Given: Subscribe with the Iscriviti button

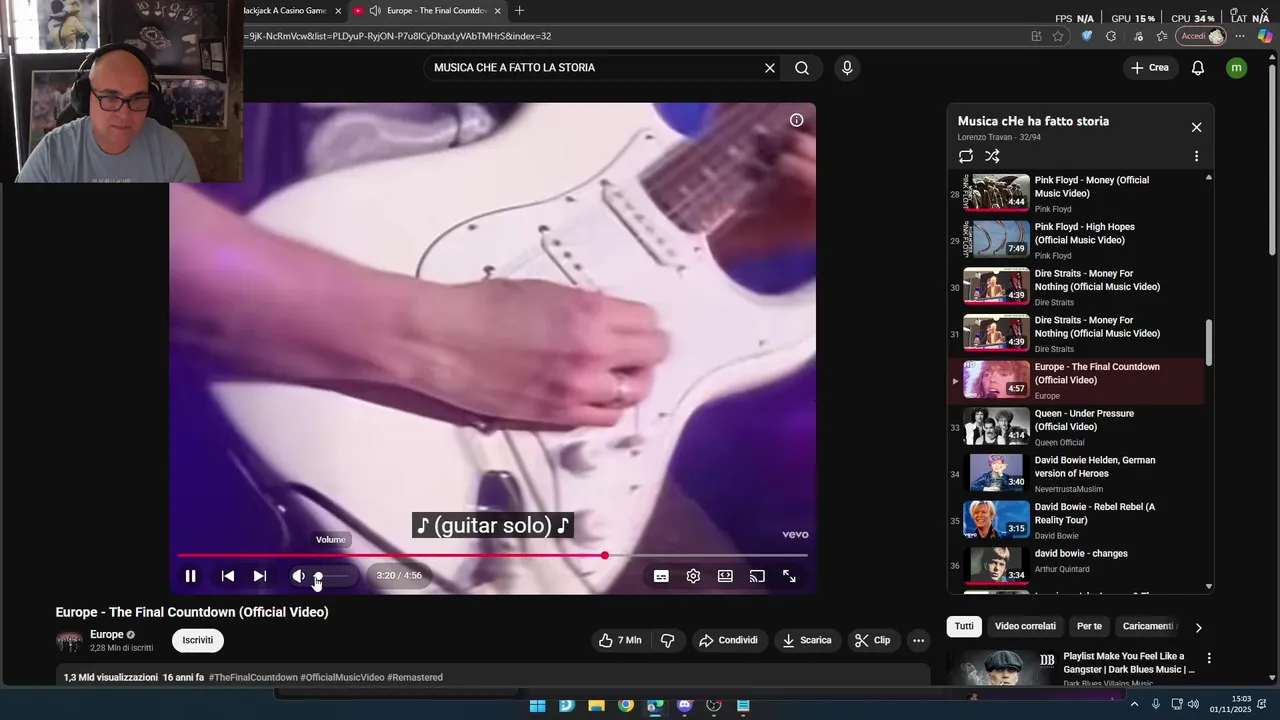Looking at the screenshot, I should 197,640.
